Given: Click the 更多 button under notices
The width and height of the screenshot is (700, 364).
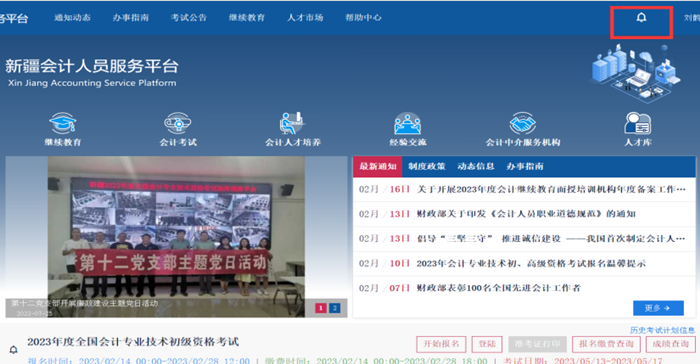Looking at the screenshot, I should click(658, 308).
